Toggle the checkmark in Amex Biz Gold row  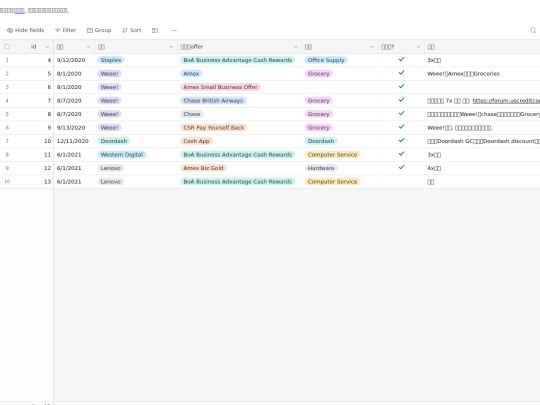401,167
